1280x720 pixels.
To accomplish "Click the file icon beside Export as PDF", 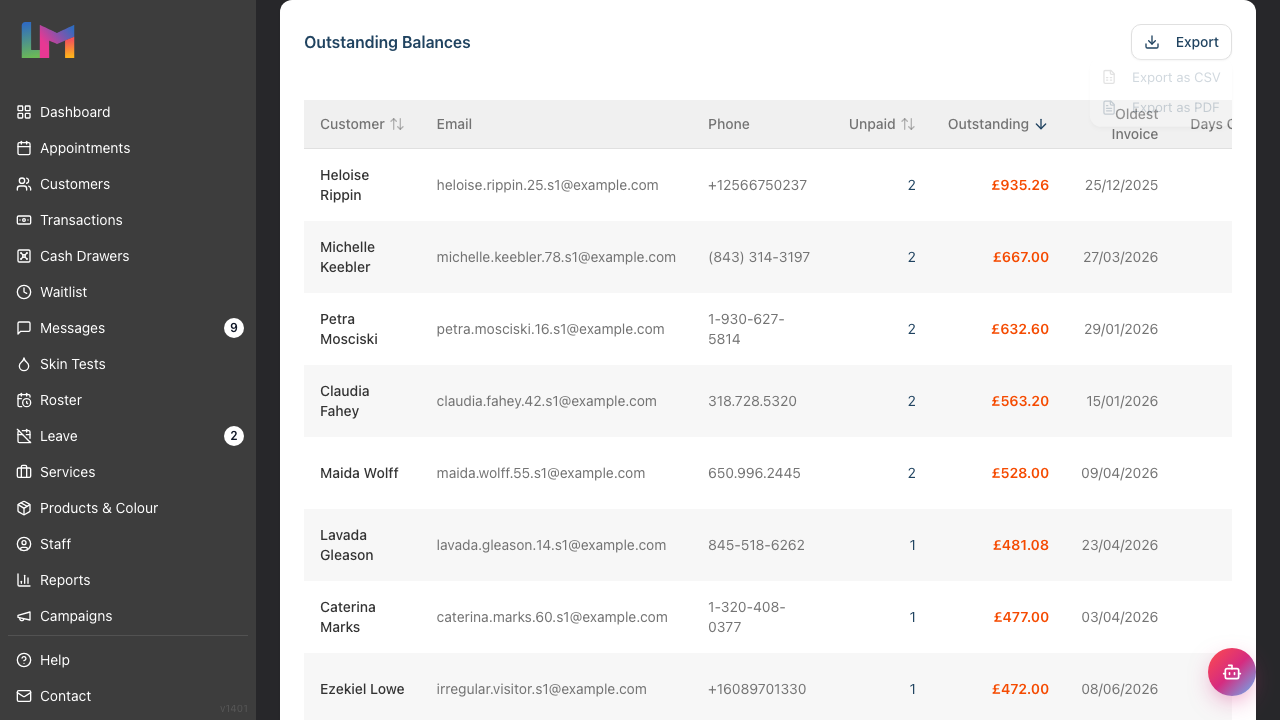I will [x=1109, y=107].
